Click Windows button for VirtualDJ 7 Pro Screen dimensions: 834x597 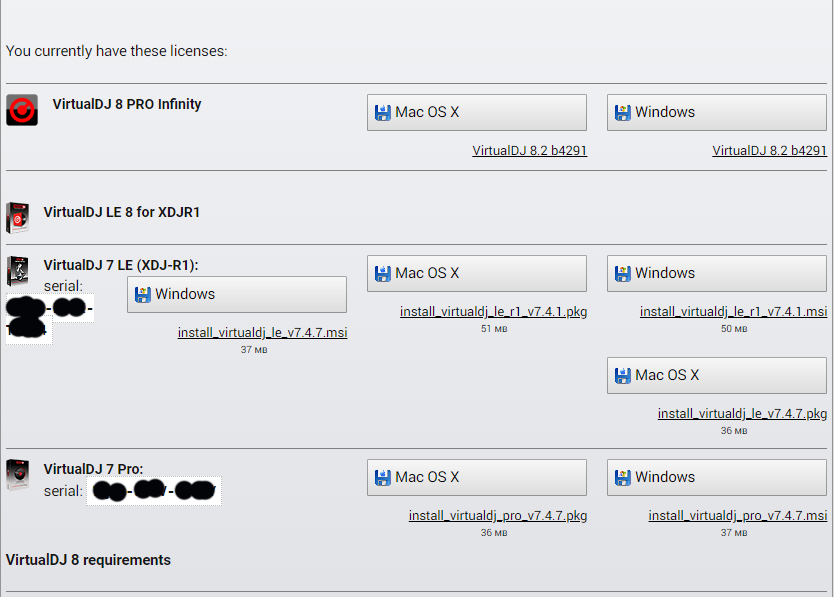click(x=716, y=477)
